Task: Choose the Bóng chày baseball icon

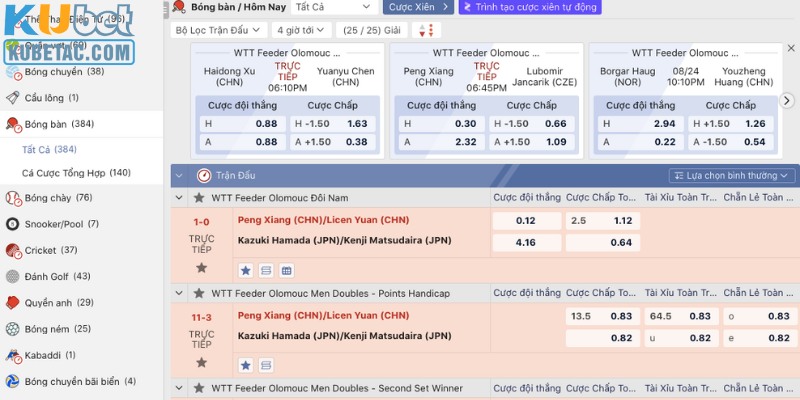Action: (13, 198)
